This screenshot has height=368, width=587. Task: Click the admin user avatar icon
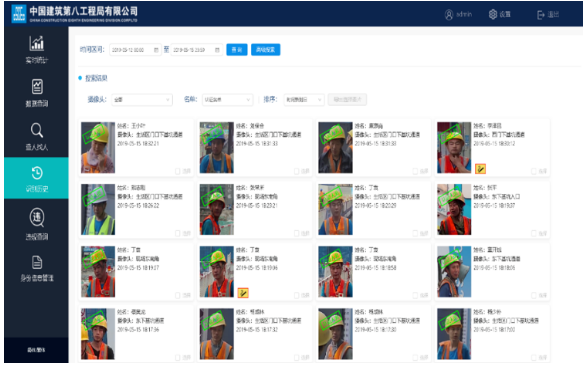click(x=449, y=15)
